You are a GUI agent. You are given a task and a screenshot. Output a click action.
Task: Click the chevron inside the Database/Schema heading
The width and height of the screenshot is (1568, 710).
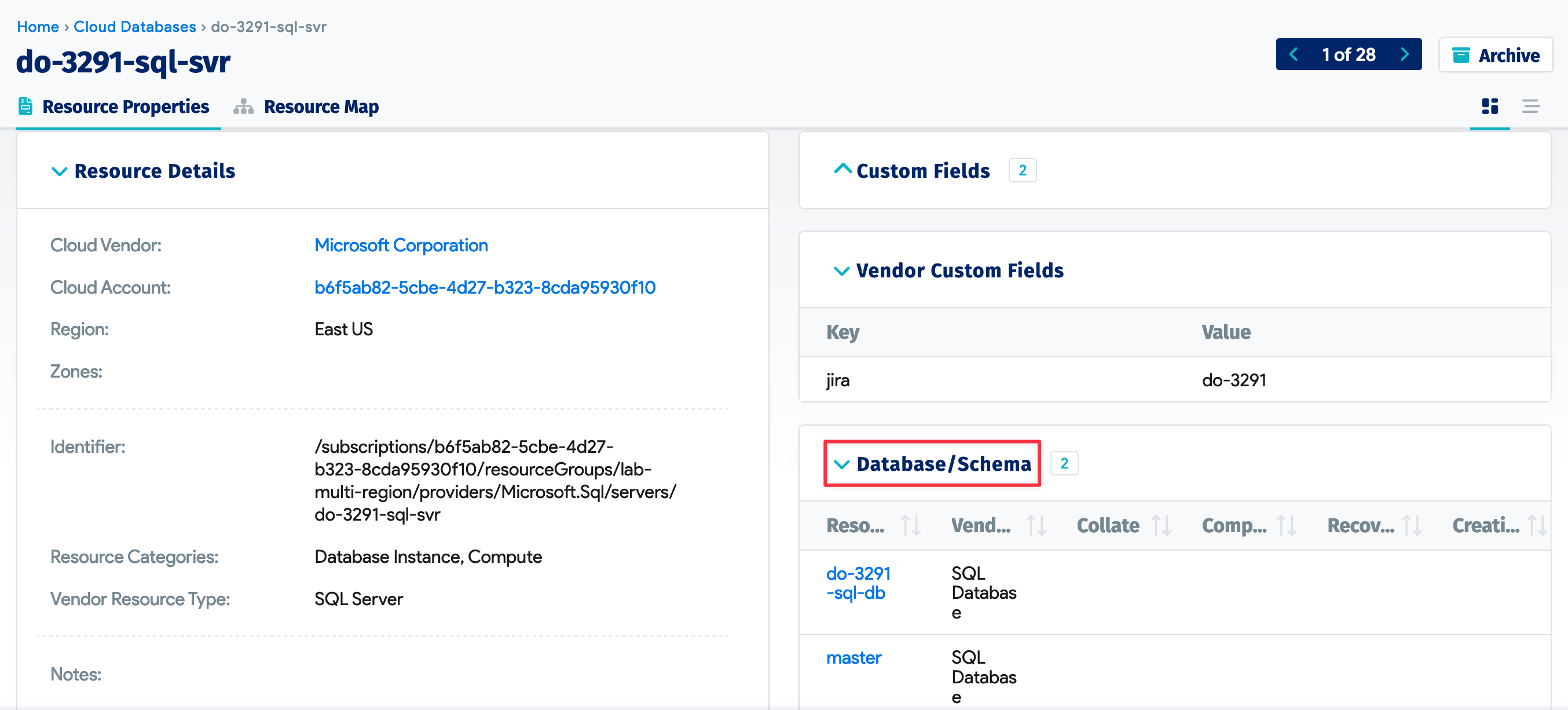click(842, 464)
